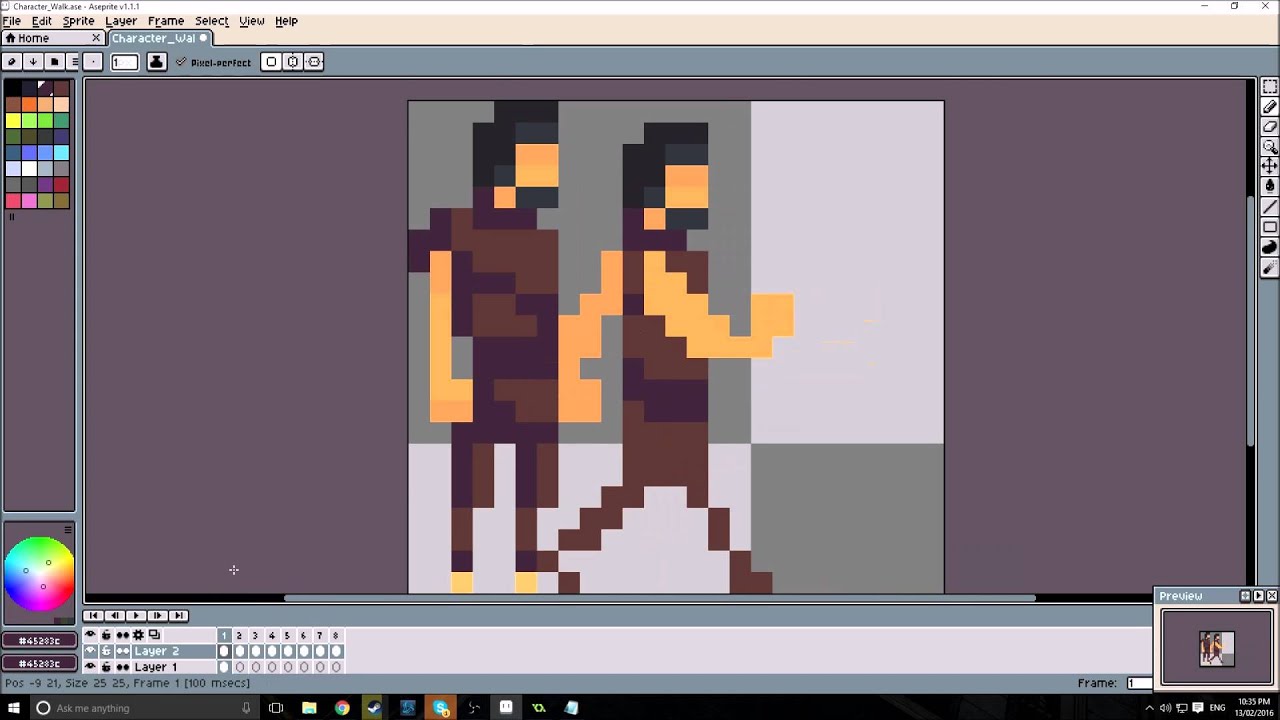
Task: Toggle continuous mode for Layer 1
Action: [x=122, y=667]
